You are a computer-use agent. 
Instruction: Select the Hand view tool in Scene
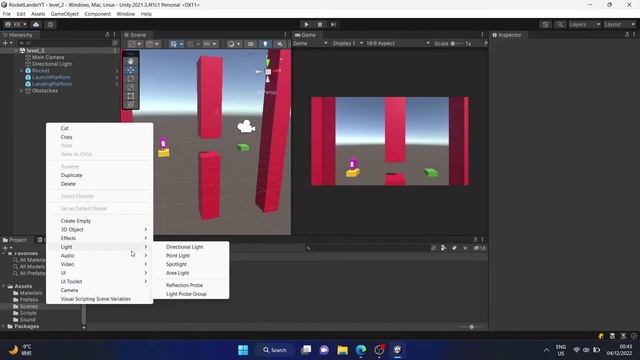tap(131, 61)
